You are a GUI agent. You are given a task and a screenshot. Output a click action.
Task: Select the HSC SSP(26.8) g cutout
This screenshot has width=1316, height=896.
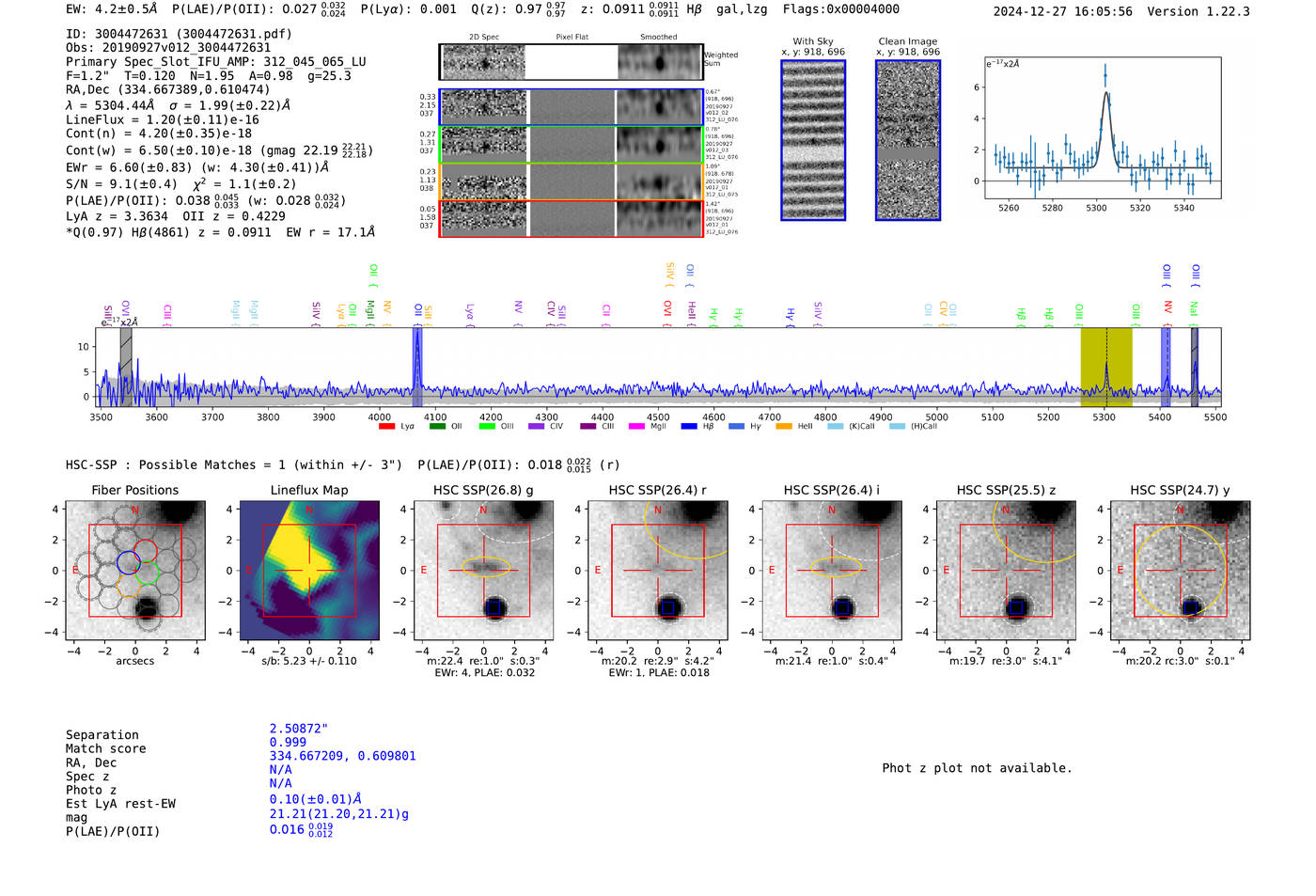click(x=484, y=571)
